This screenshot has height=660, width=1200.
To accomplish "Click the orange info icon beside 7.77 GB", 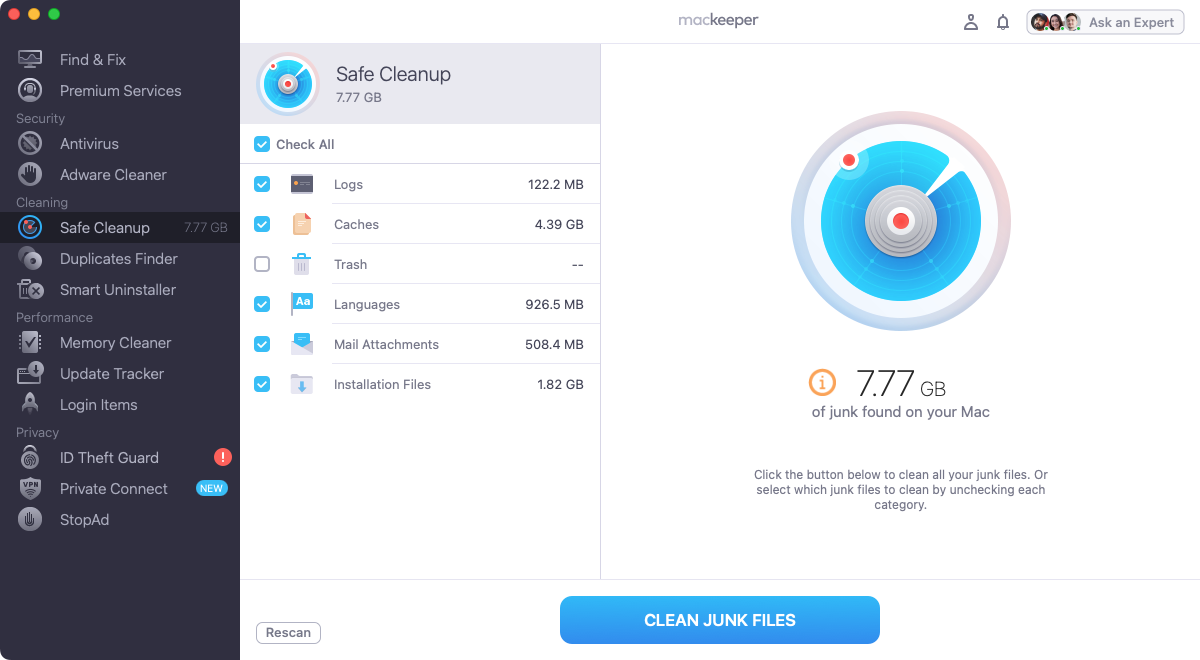I will [822, 382].
